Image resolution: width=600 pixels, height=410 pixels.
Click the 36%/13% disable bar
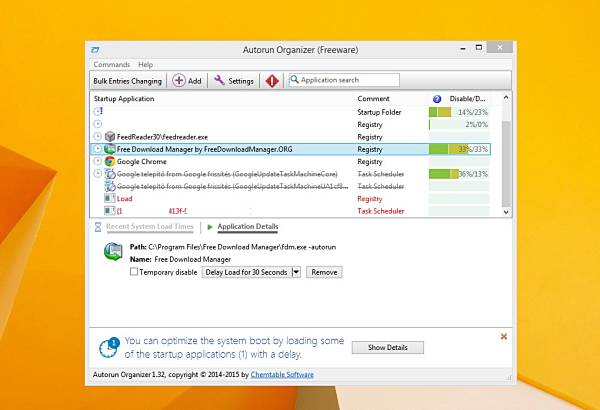click(x=459, y=174)
